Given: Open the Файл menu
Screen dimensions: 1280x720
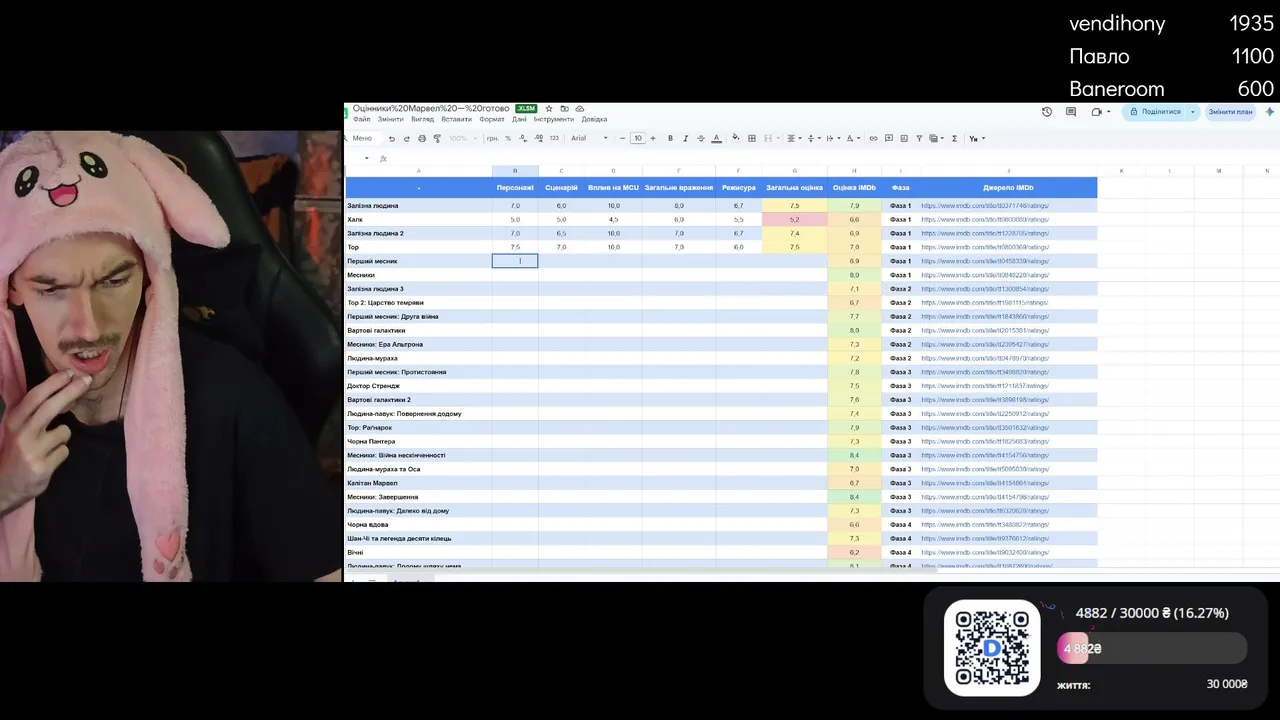Looking at the screenshot, I should pyautogui.click(x=362, y=119).
